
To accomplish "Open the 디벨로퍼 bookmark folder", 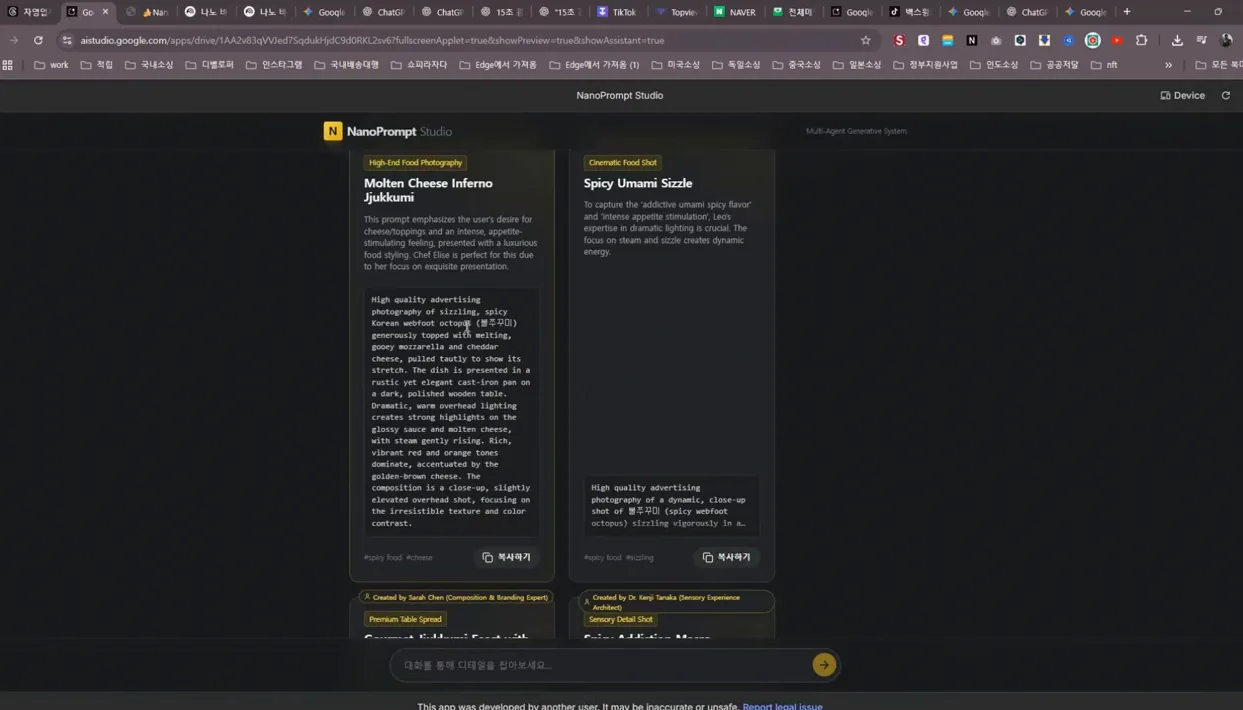I will [x=210, y=65].
